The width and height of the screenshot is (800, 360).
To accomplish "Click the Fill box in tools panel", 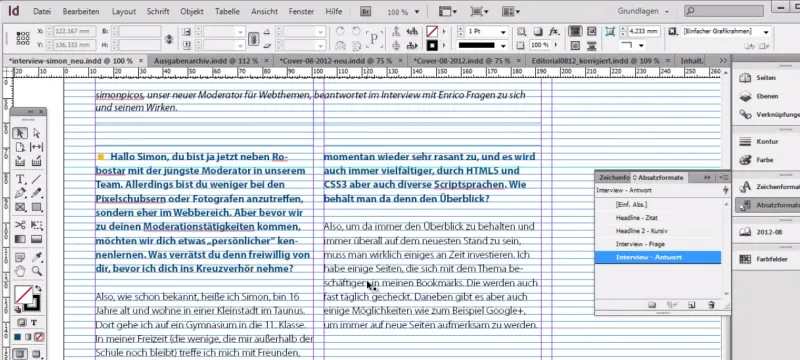I will point(22,295).
